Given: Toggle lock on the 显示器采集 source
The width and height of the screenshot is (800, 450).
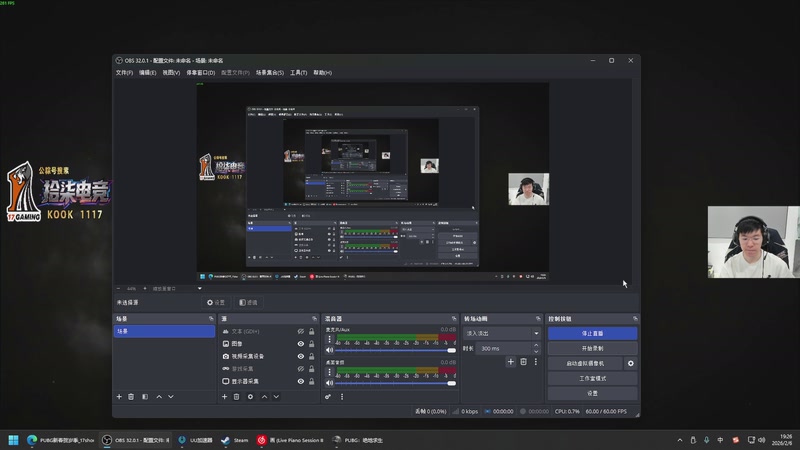Looking at the screenshot, I should pos(311,381).
